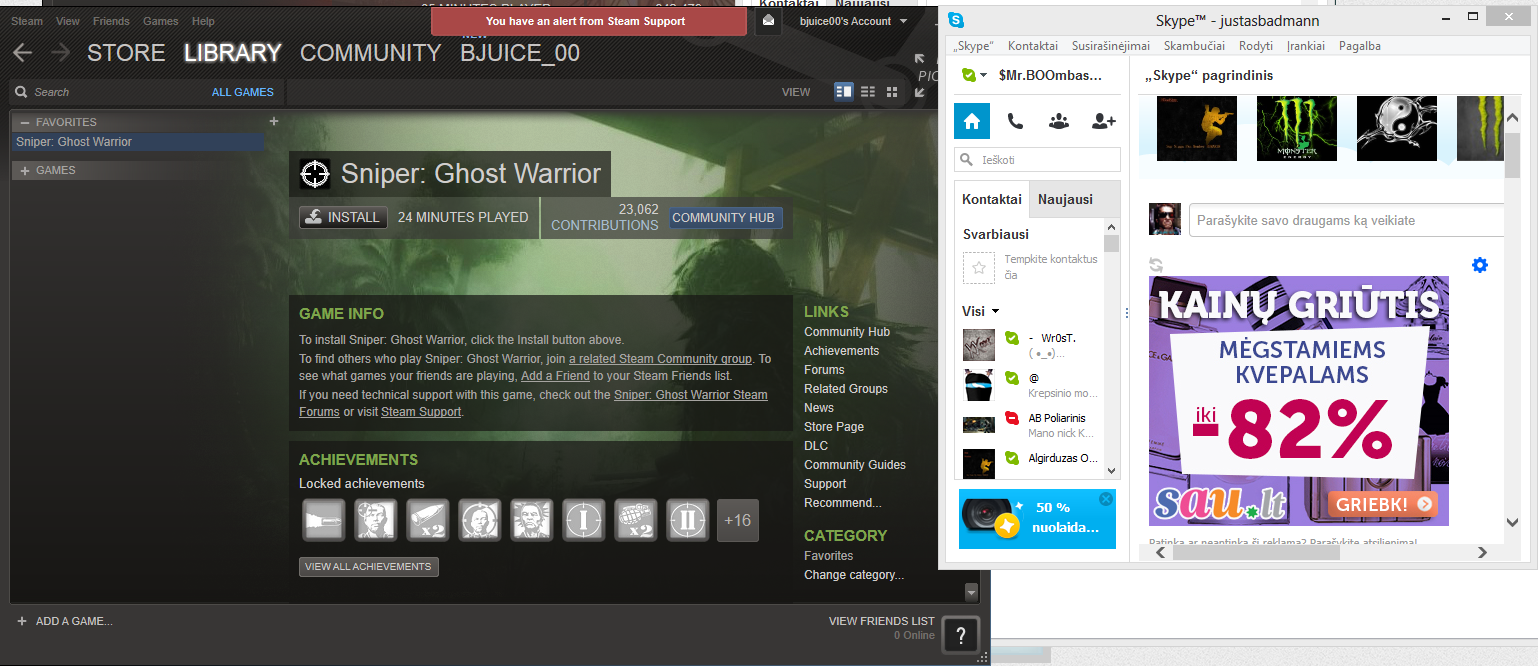The image size is (1538, 666).
Task: Click the Skype add contact icon
Action: coord(1104,121)
